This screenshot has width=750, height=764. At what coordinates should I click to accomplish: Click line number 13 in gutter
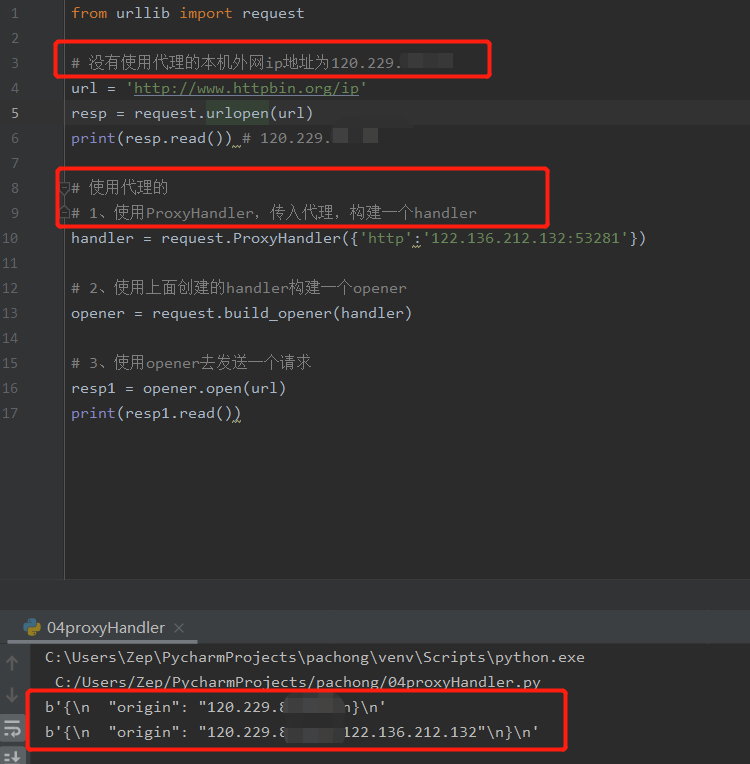[x=10, y=313]
